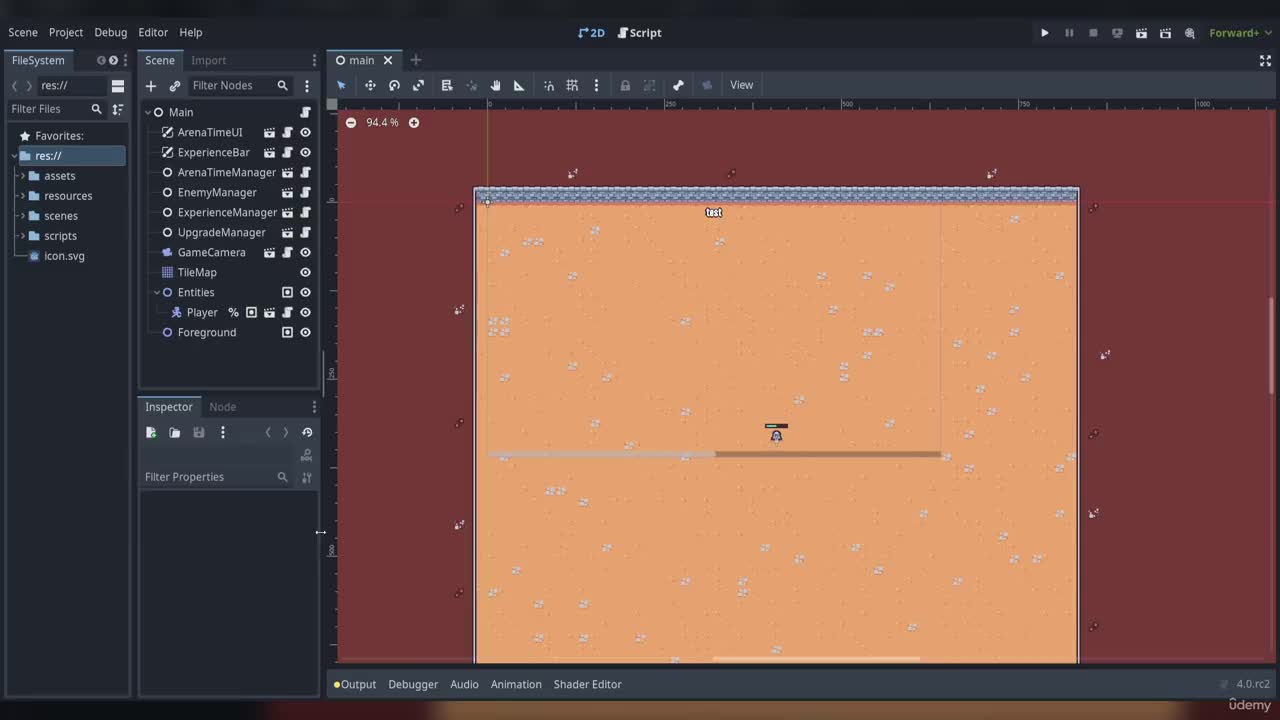This screenshot has width=1280, height=720.
Task: Open ArenaTimeUI scene in editor icon
Action: [269, 132]
